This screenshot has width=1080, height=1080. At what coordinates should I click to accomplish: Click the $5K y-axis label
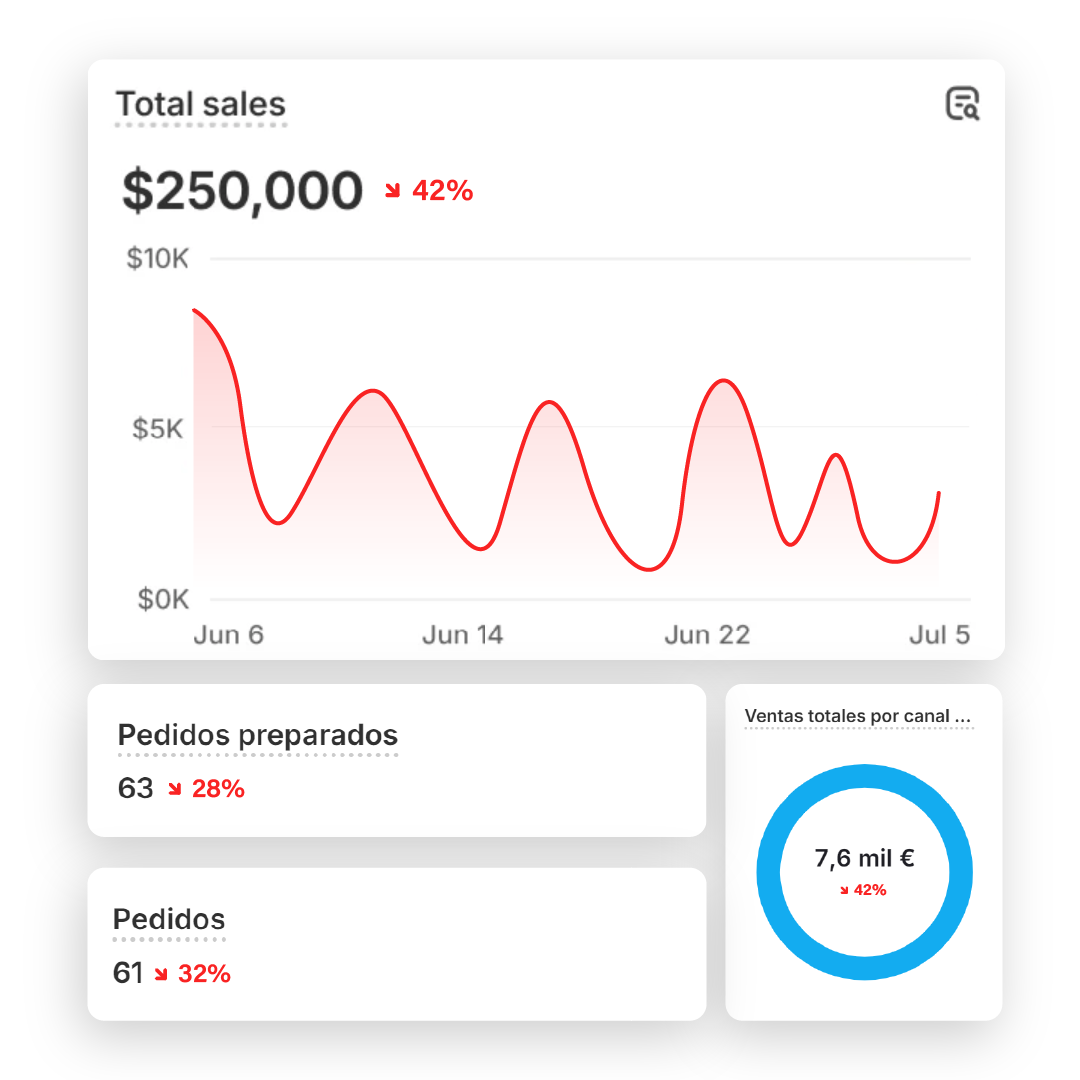(158, 429)
